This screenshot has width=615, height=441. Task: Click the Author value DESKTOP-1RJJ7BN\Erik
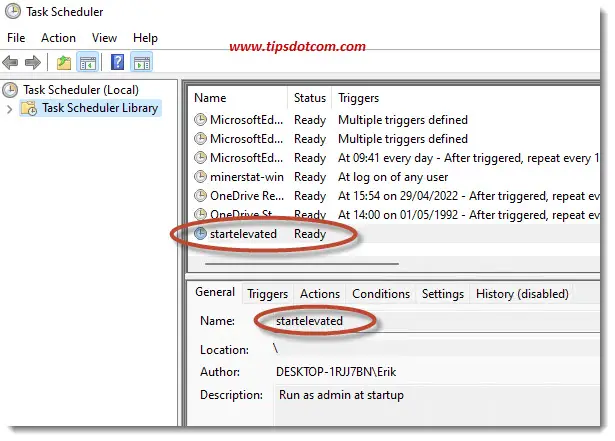point(336,372)
